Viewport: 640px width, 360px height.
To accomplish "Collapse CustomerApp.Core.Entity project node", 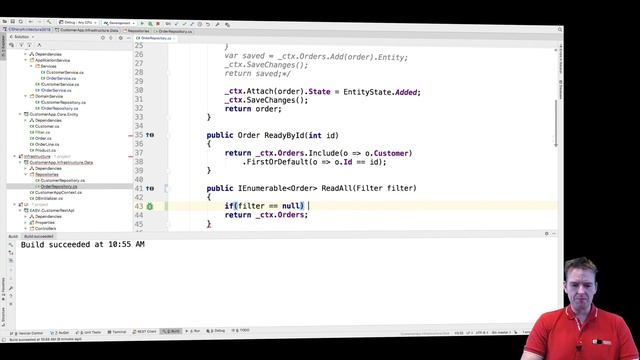I will point(20,114).
